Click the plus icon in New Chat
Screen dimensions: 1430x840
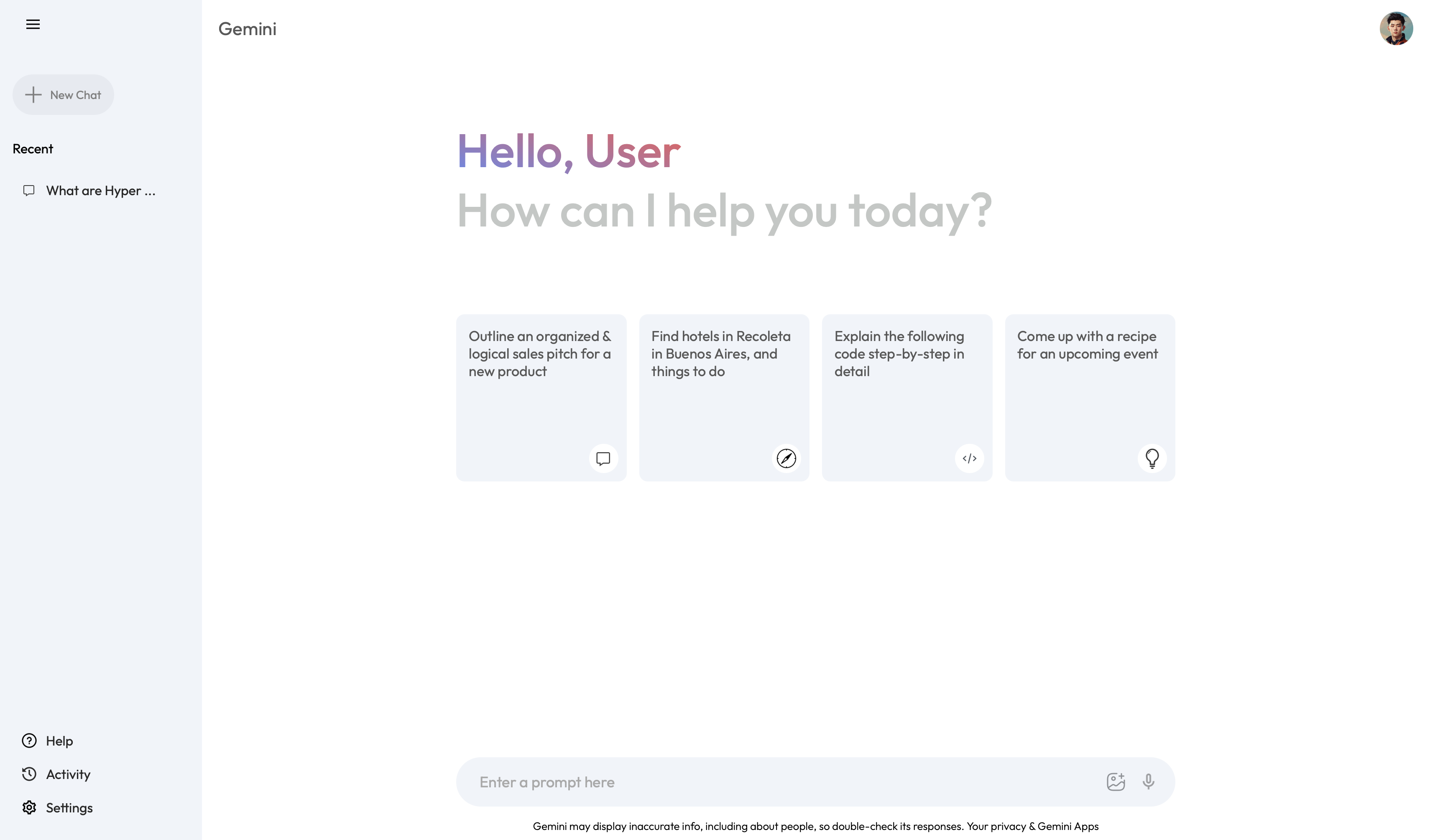click(x=33, y=95)
